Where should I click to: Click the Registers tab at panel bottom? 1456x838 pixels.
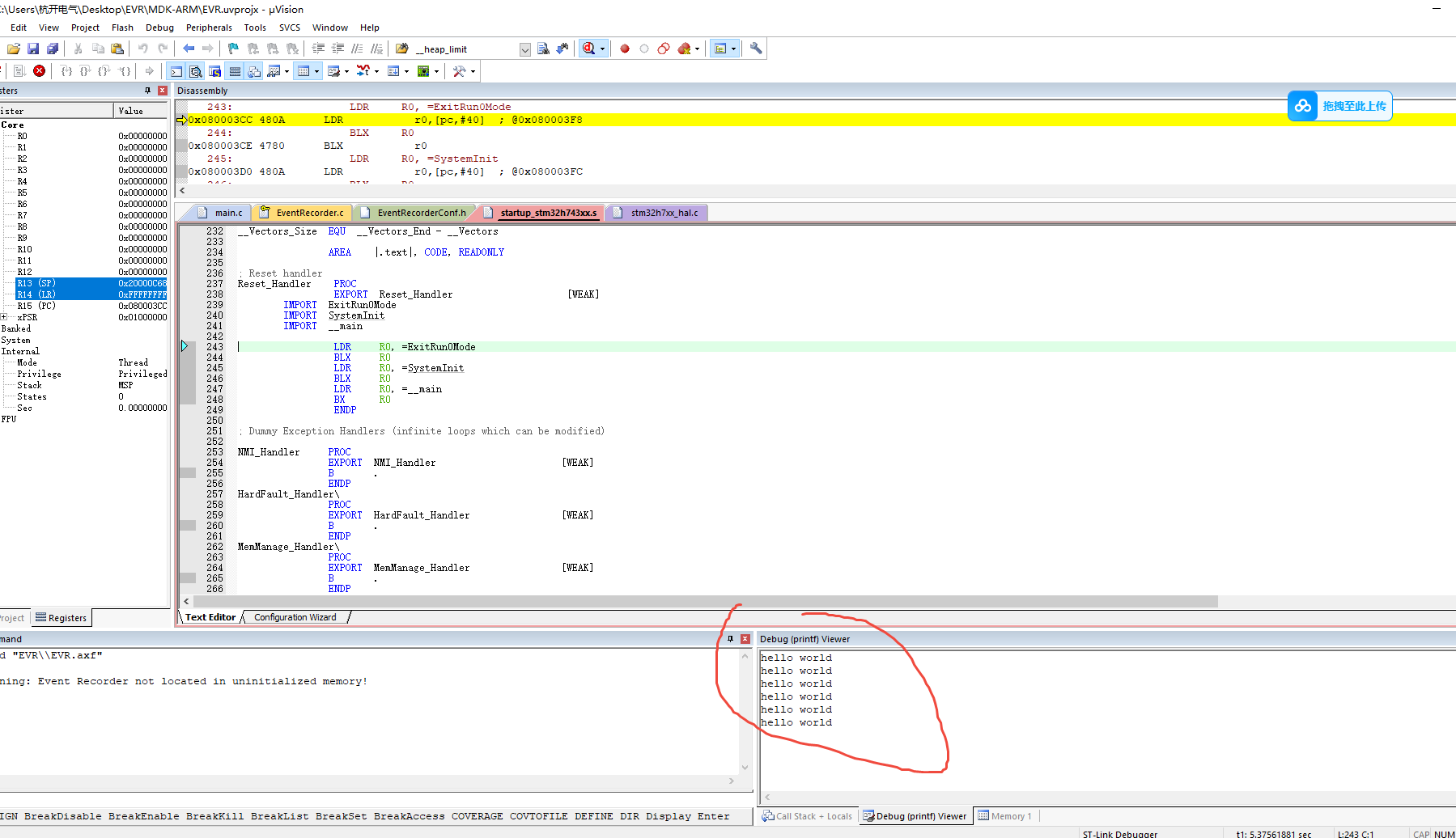61,618
